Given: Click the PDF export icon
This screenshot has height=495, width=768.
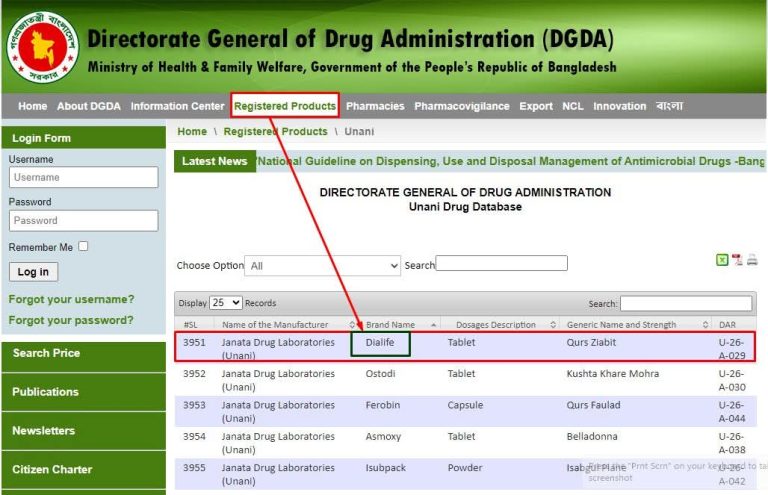Looking at the screenshot, I should pos(737,260).
